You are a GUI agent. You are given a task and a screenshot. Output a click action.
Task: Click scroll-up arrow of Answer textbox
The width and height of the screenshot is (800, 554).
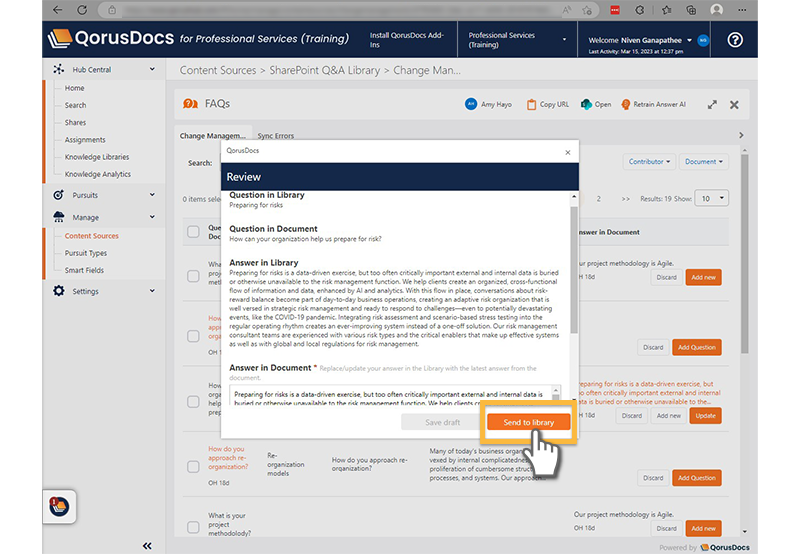point(556,391)
